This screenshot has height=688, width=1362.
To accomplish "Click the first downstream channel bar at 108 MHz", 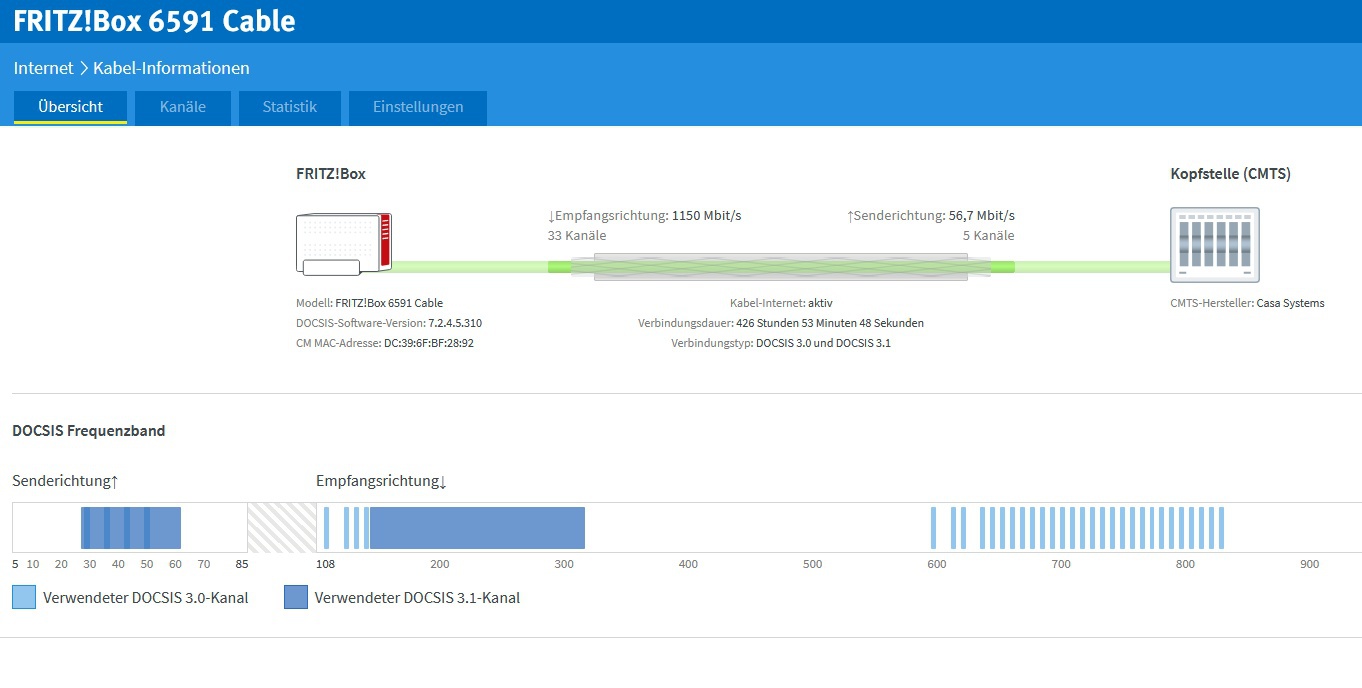I will 326,528.
